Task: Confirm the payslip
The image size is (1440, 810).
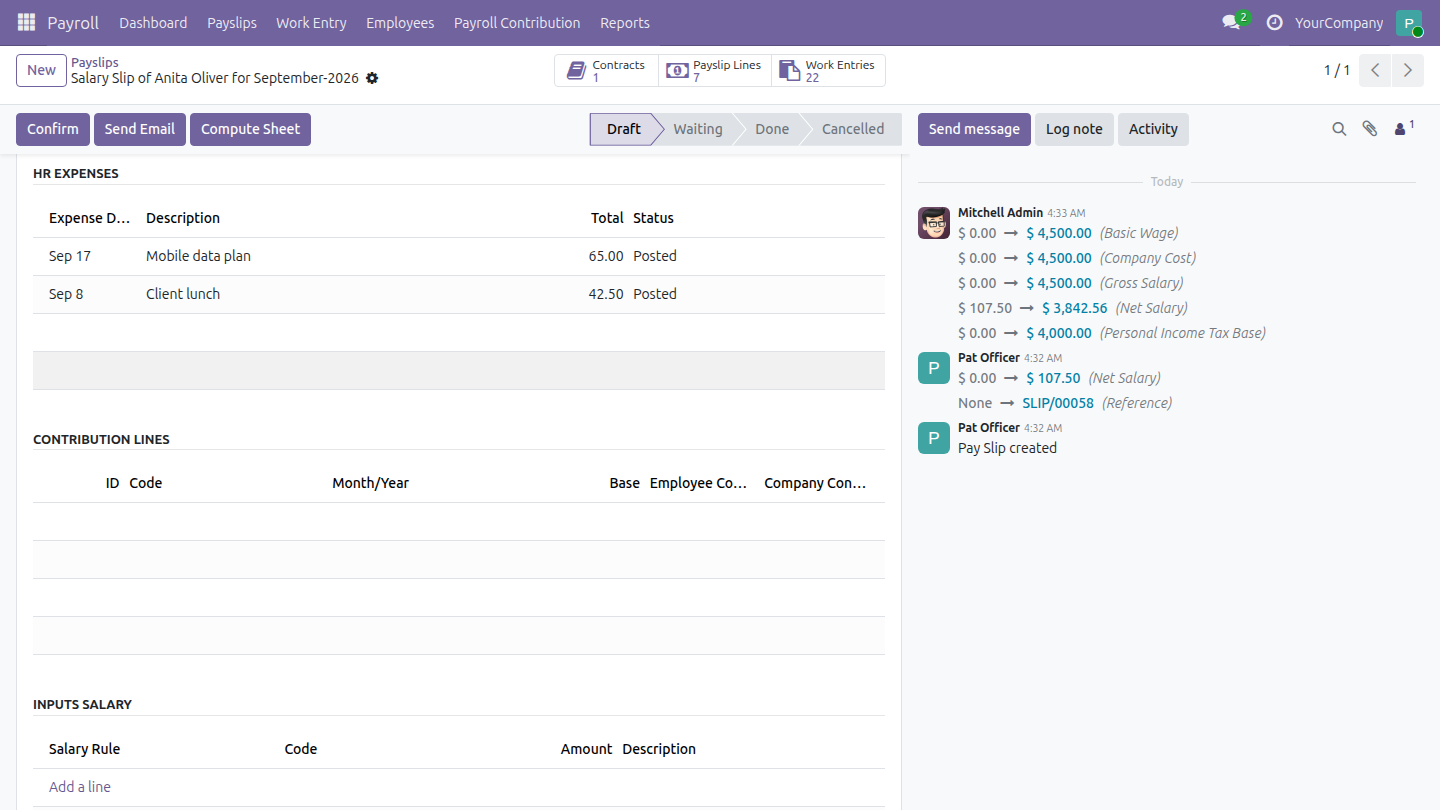Action: 53,129
